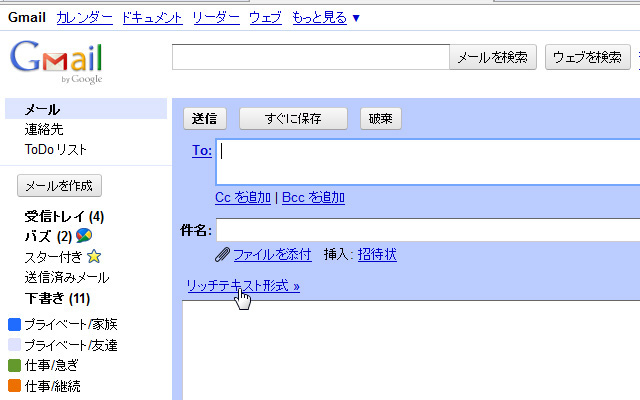Image resolution: width=640 pixels, height=400 pixels.
Task: Click the blue プライベート/家族 label color box
Action: (14, 324)
